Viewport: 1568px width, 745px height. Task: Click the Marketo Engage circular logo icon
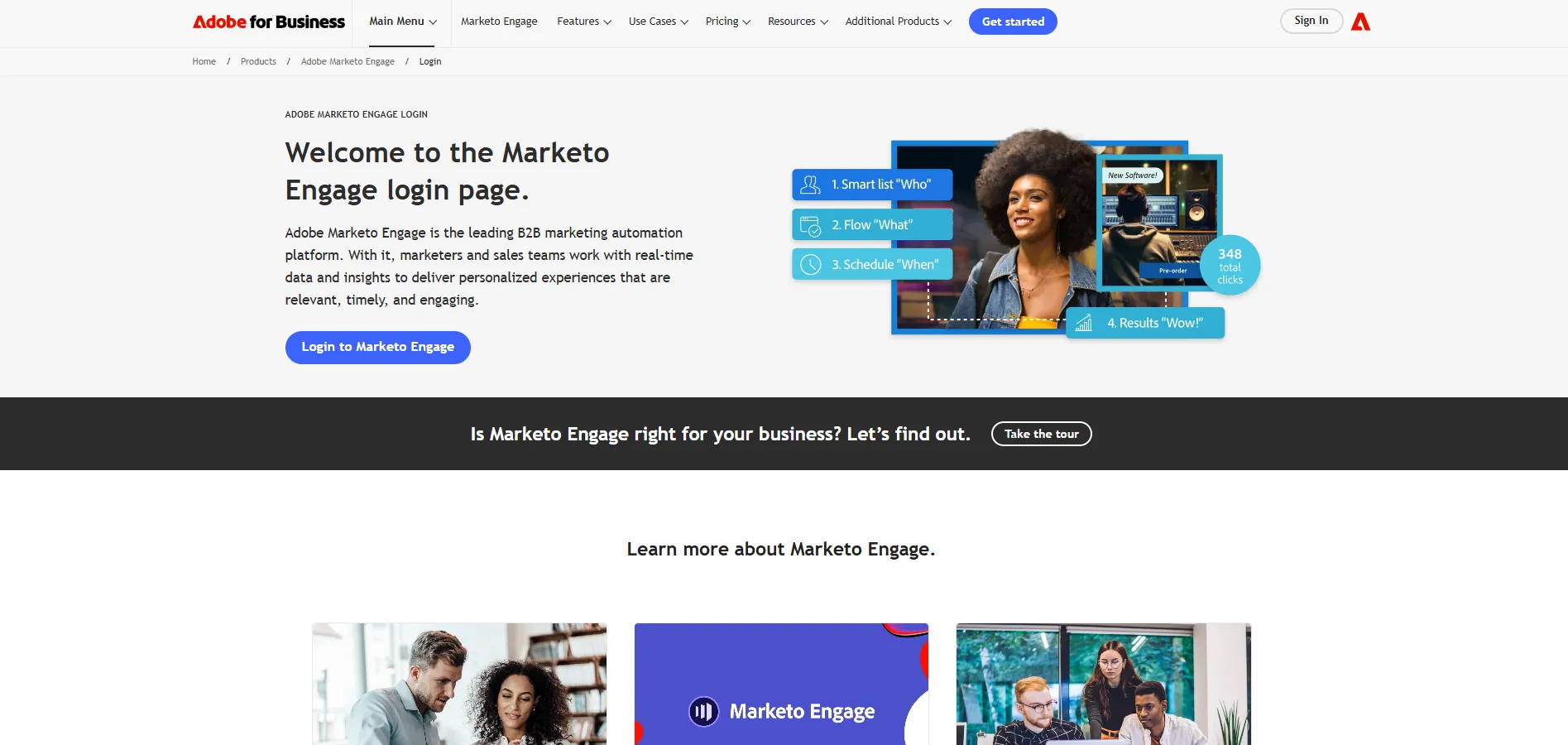(703, 711)
